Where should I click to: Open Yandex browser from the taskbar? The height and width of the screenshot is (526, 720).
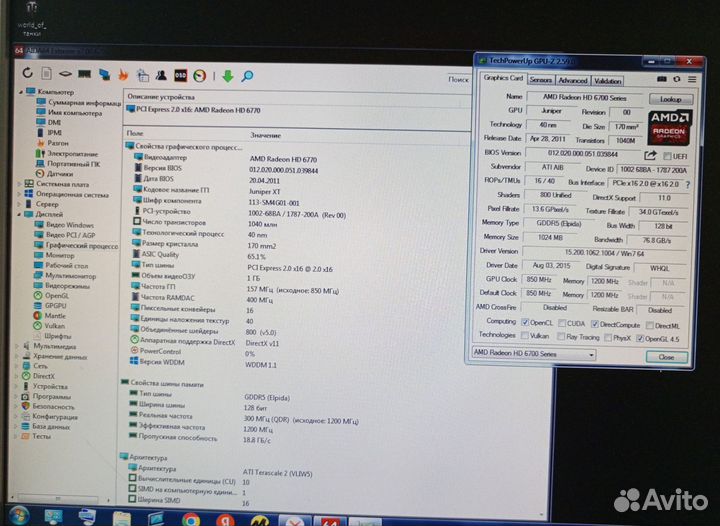(x=225, y=520)
